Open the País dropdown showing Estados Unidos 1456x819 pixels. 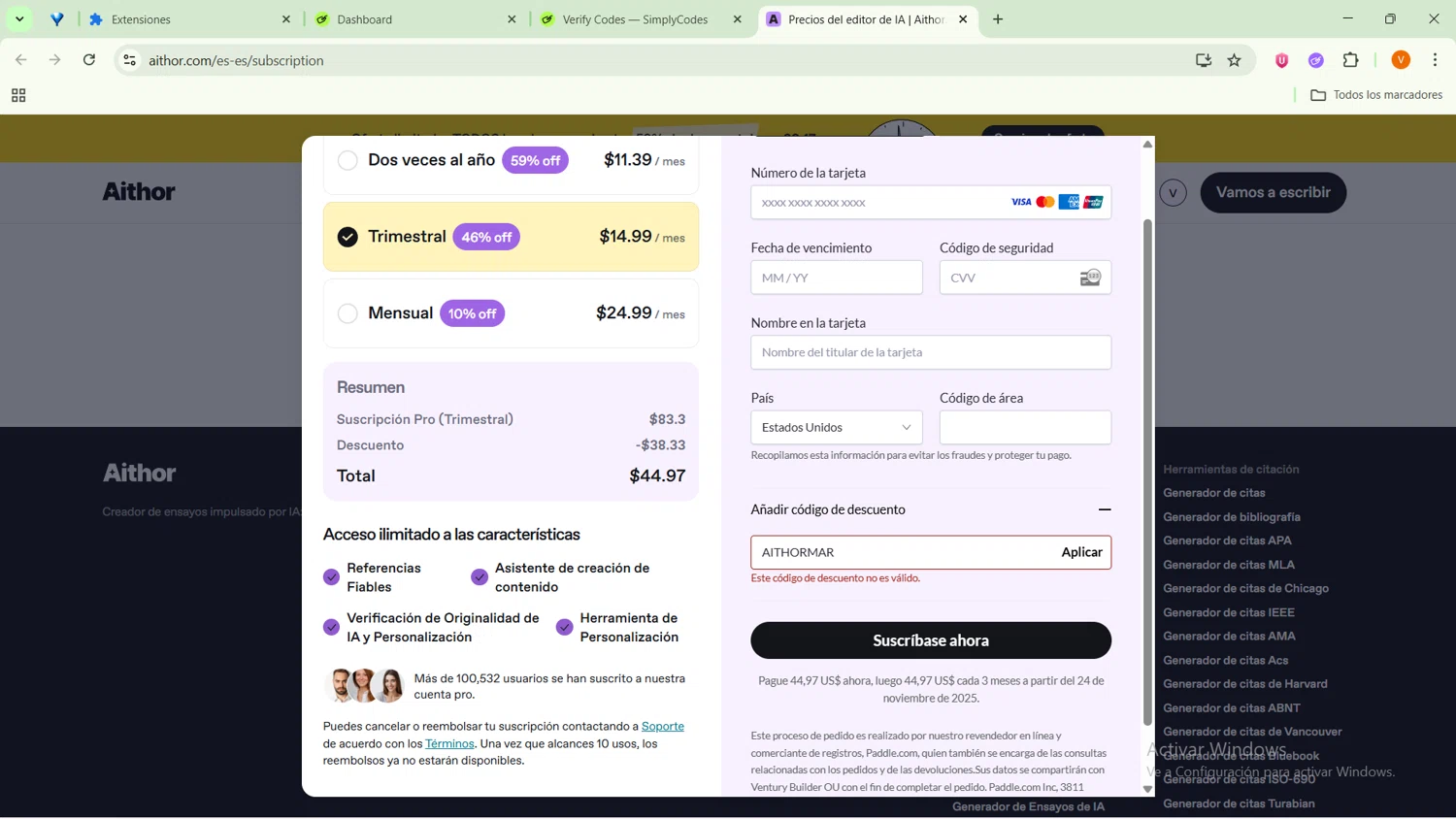[x=836, y=427]
